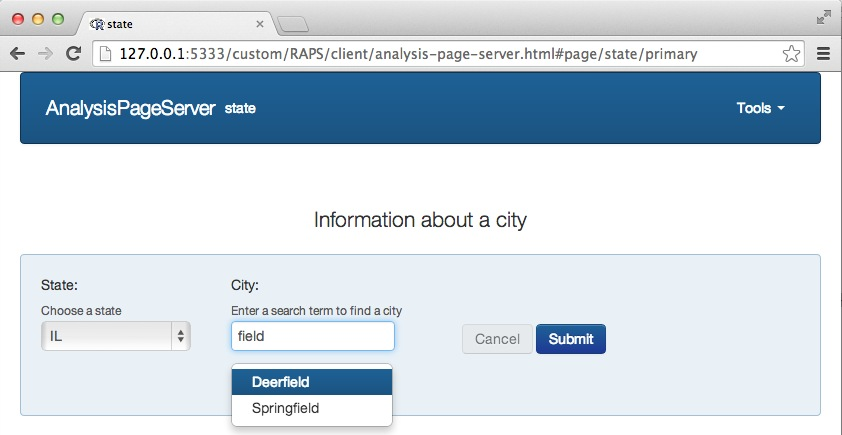Click the URL address bar

pos(440,54)
